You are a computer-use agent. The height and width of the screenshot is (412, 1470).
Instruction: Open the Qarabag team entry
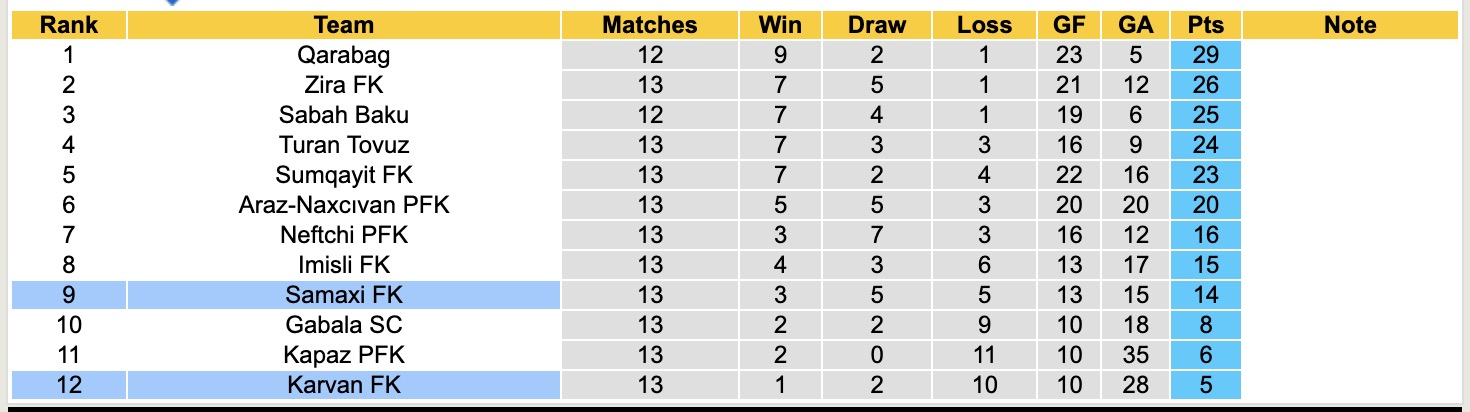coord(343,56)
